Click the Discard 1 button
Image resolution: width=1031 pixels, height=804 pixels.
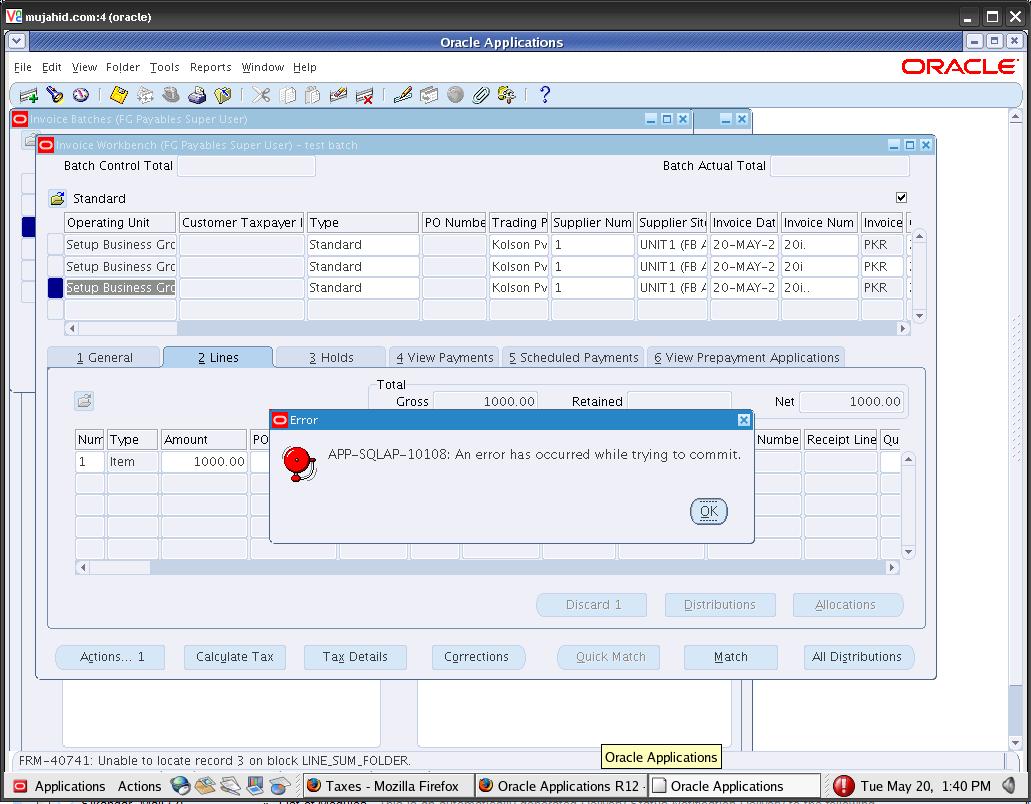pos(592,605)
